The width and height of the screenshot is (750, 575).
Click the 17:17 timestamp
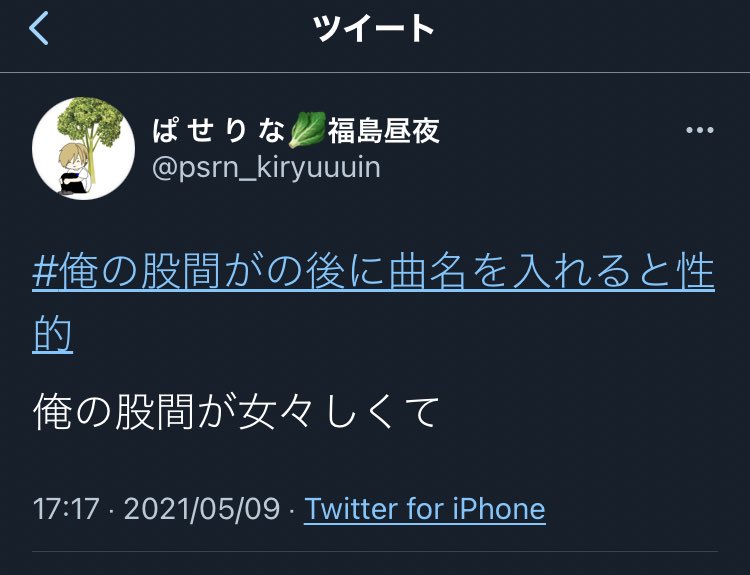[66, 509]
